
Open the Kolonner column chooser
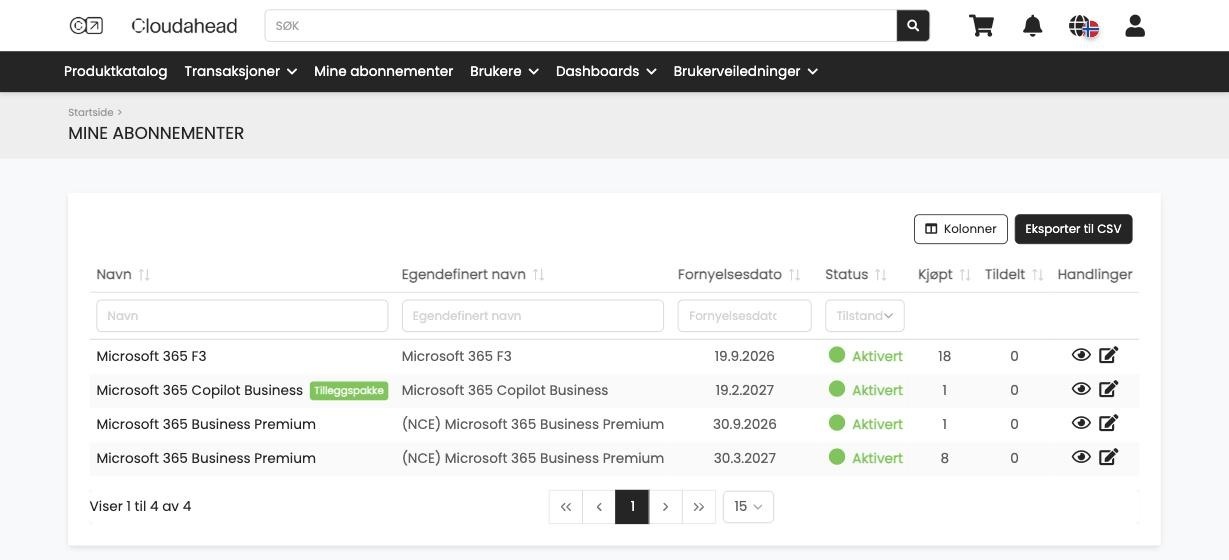tap(960, 229)
